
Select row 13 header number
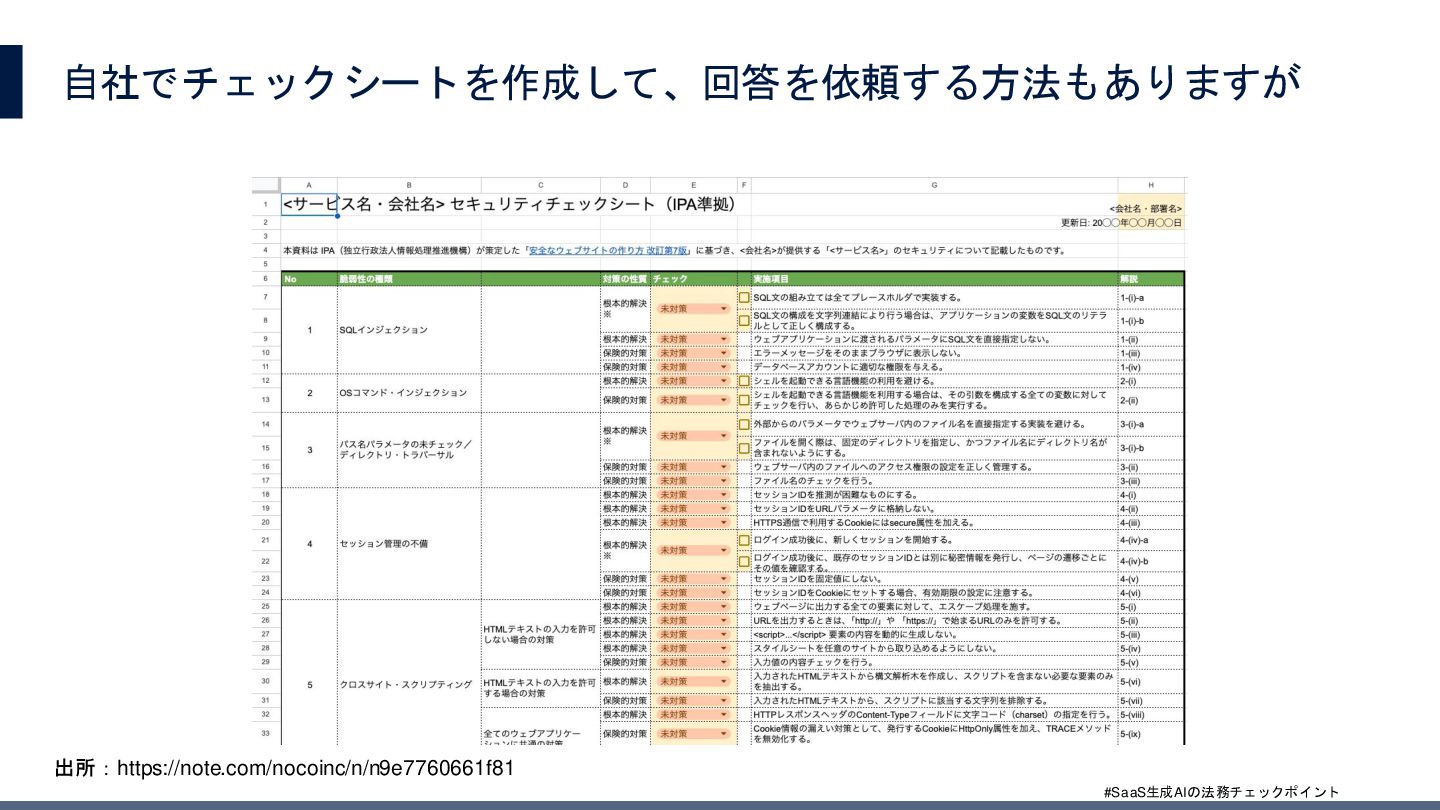coord(265,400)
